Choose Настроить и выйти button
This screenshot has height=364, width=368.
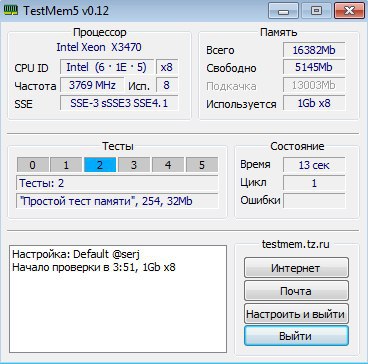296,314
